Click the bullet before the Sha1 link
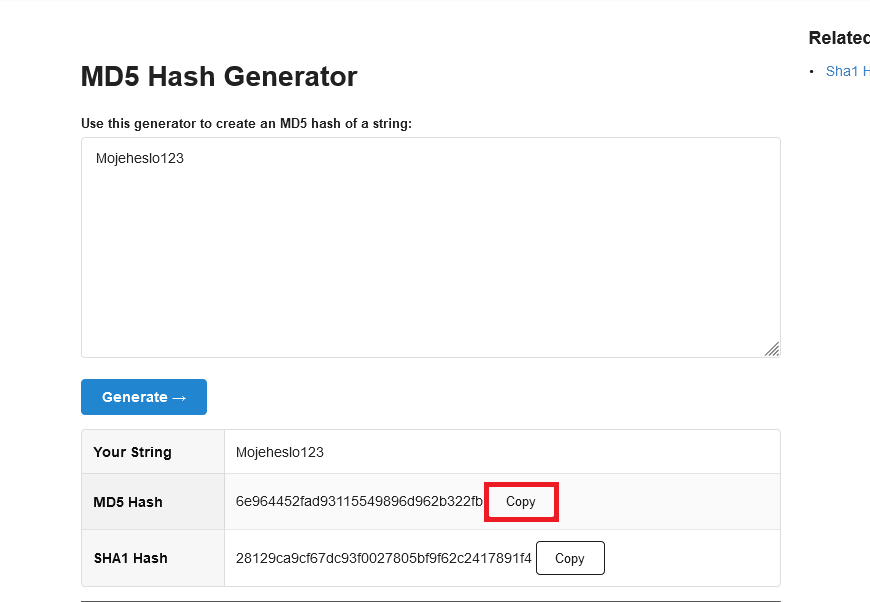Viewport: 870px width, 602px height. tap(811, 72)
